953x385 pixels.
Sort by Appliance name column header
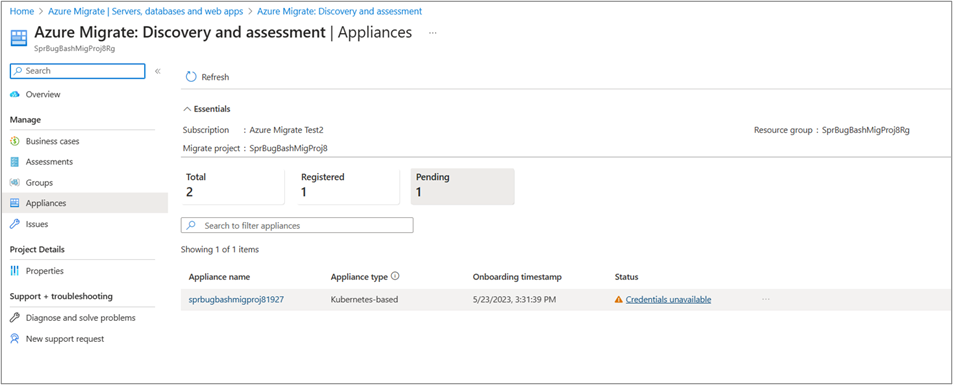219,277
